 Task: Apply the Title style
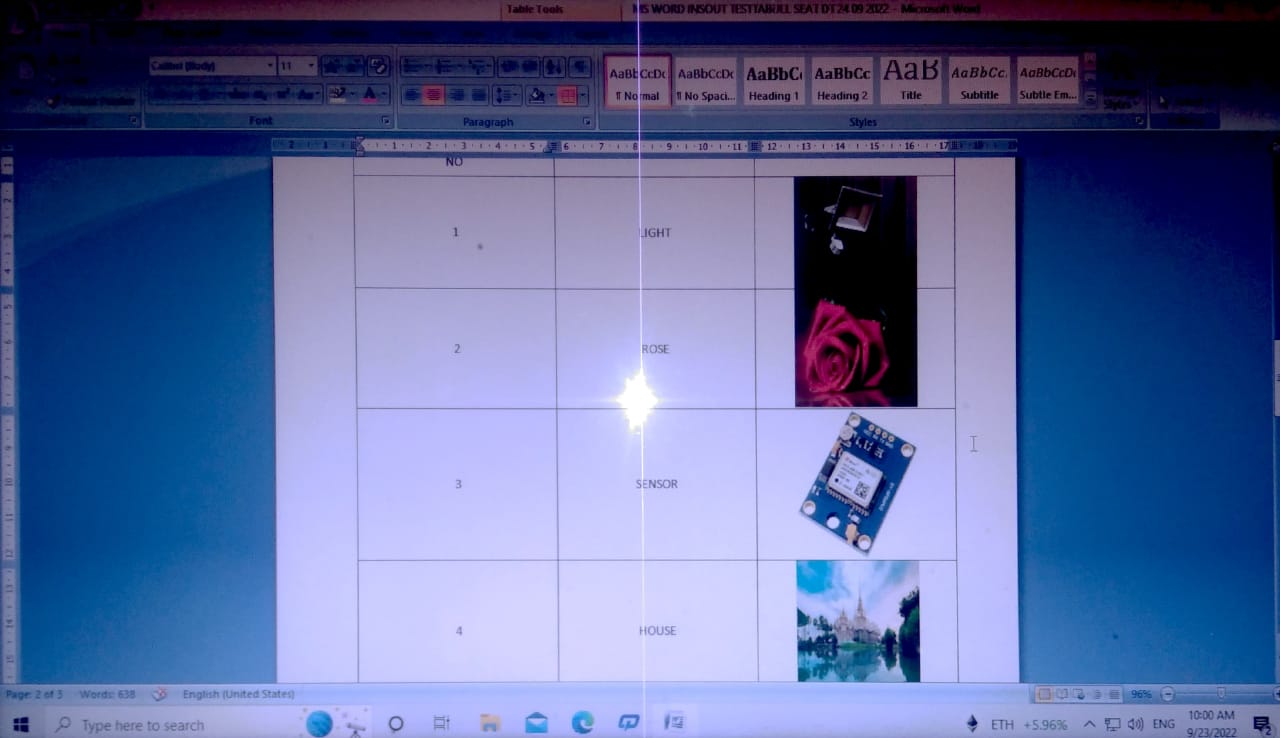(910, 81)
